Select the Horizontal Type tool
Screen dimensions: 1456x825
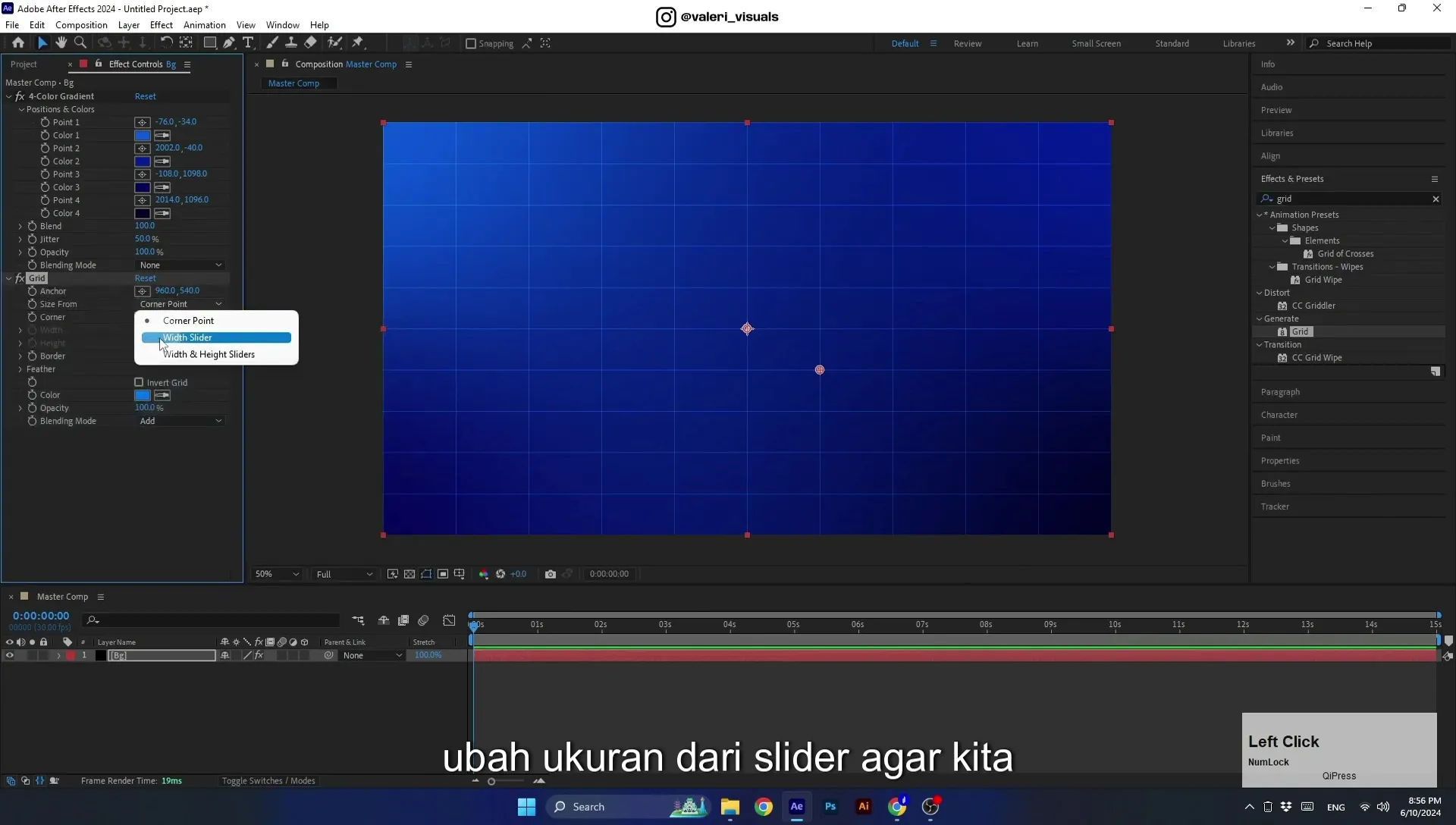click(248, 43)
